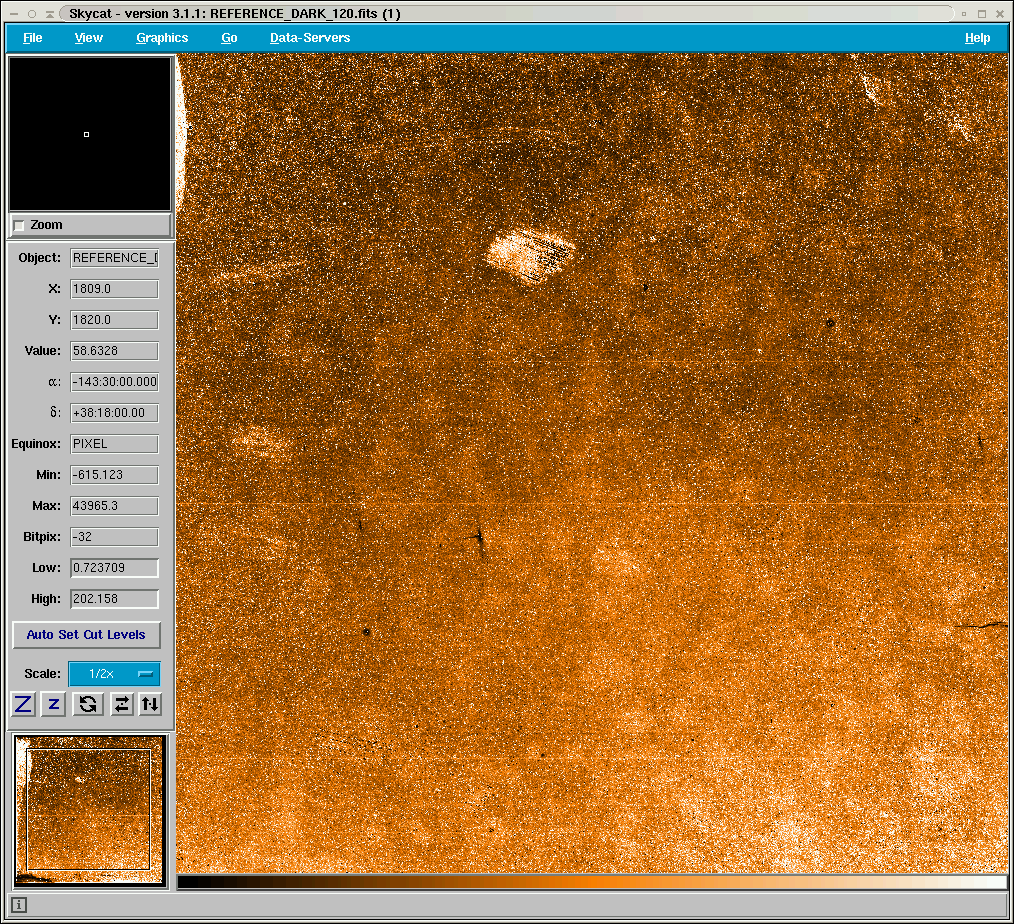Flip image horizontally with the left-right arrows icon
The image size is (1014, 924).
click(121, 704)
